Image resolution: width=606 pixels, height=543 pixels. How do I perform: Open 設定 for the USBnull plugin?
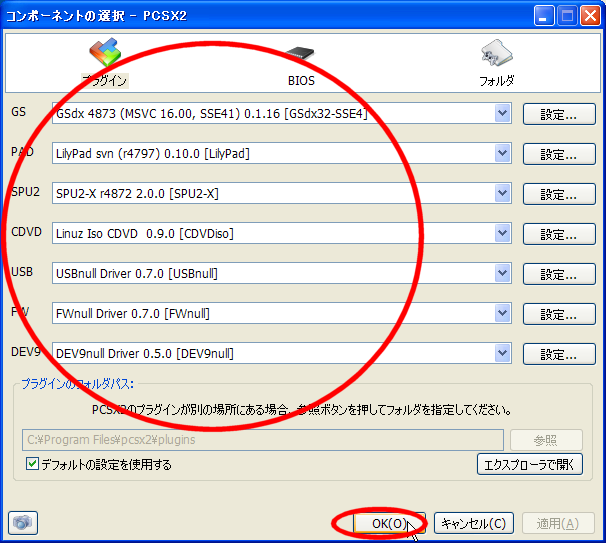click(x=559, y=274)
